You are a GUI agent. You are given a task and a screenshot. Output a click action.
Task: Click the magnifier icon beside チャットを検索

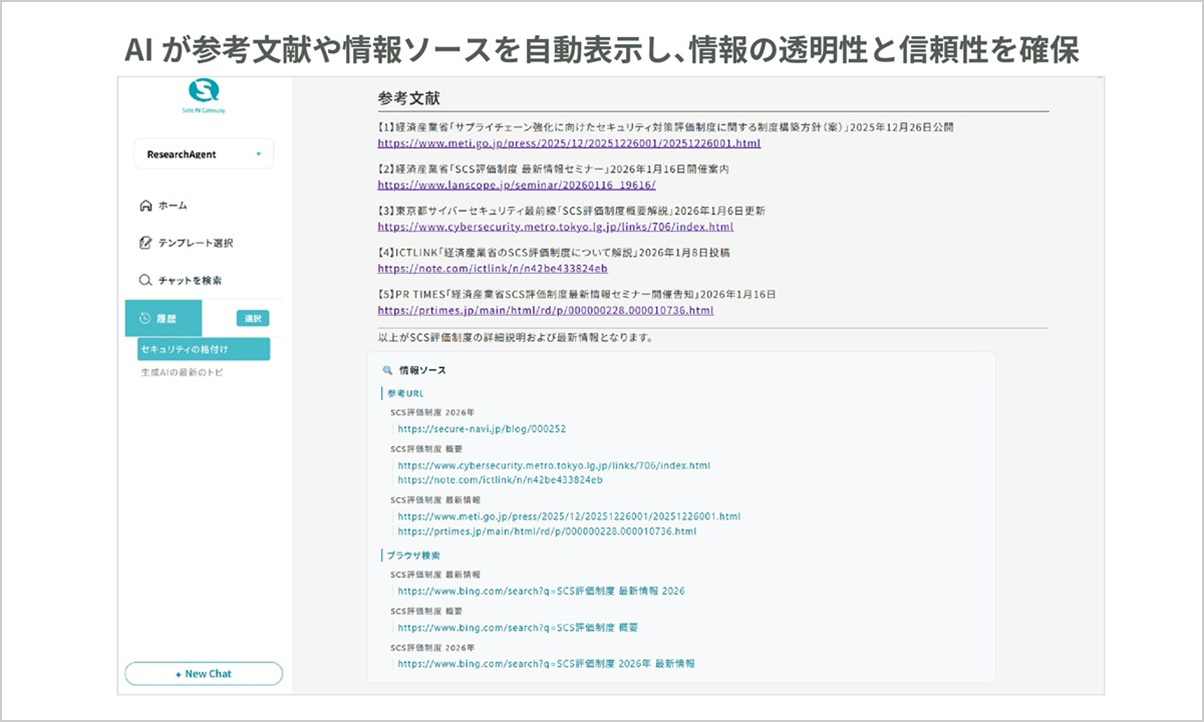coord(147,280)
